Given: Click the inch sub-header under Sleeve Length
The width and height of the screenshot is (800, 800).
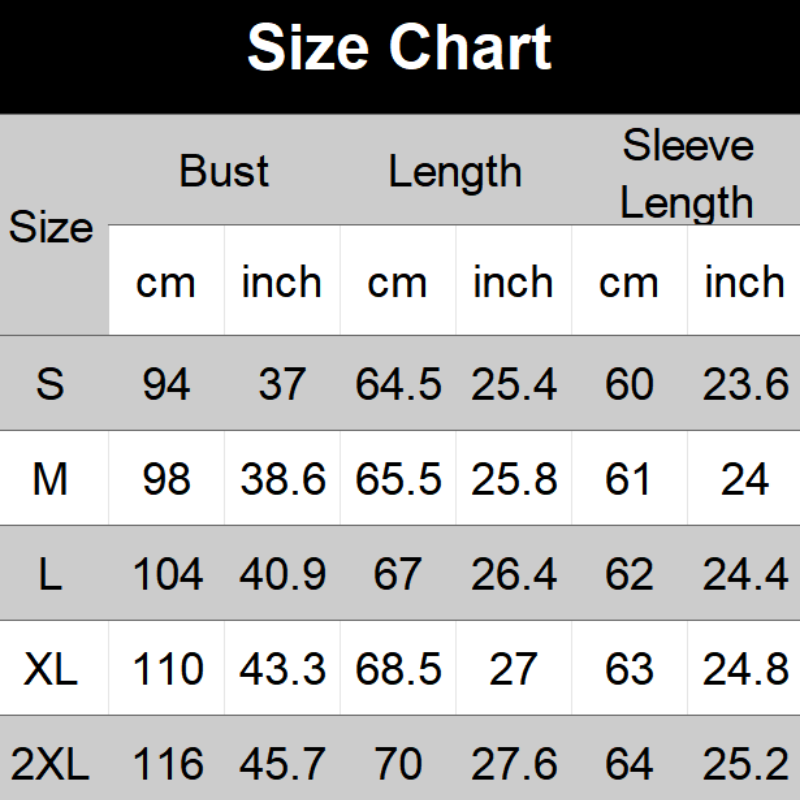Looking at the screenshot, I should 744,283.
